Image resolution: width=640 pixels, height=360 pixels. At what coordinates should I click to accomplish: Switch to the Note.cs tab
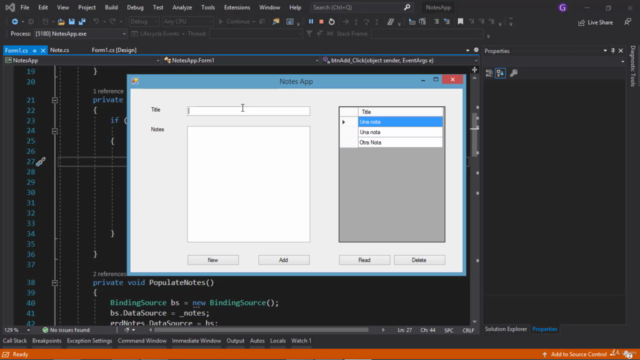(60, 50)
